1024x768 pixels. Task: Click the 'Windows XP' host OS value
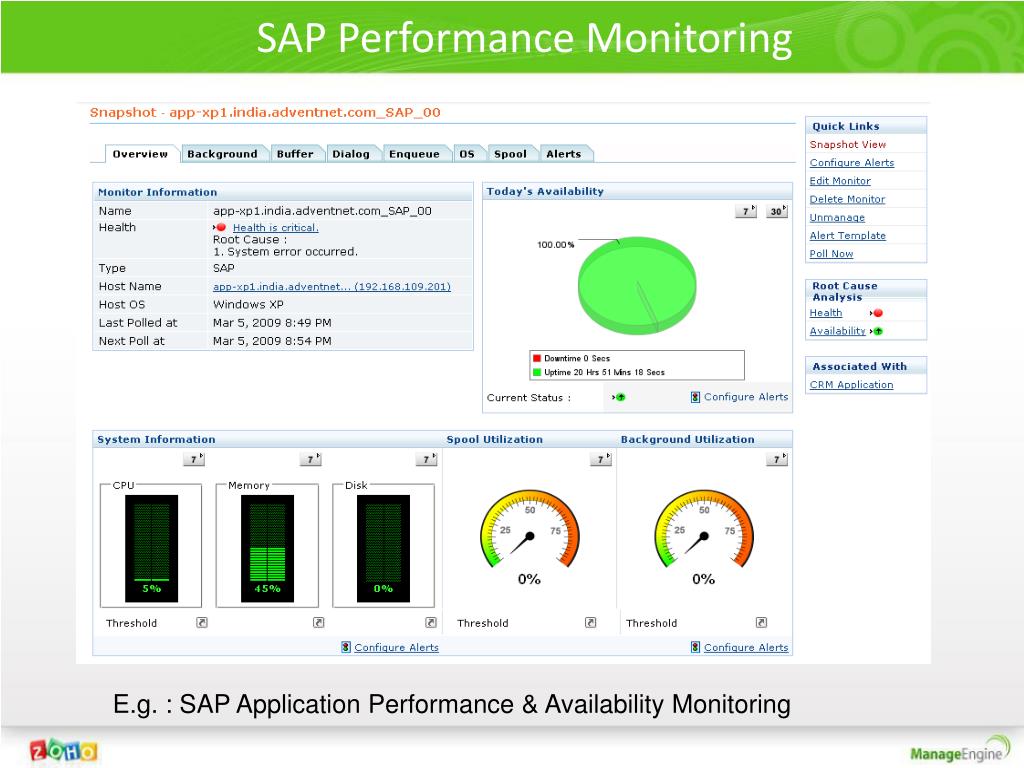tap(248, 305)
